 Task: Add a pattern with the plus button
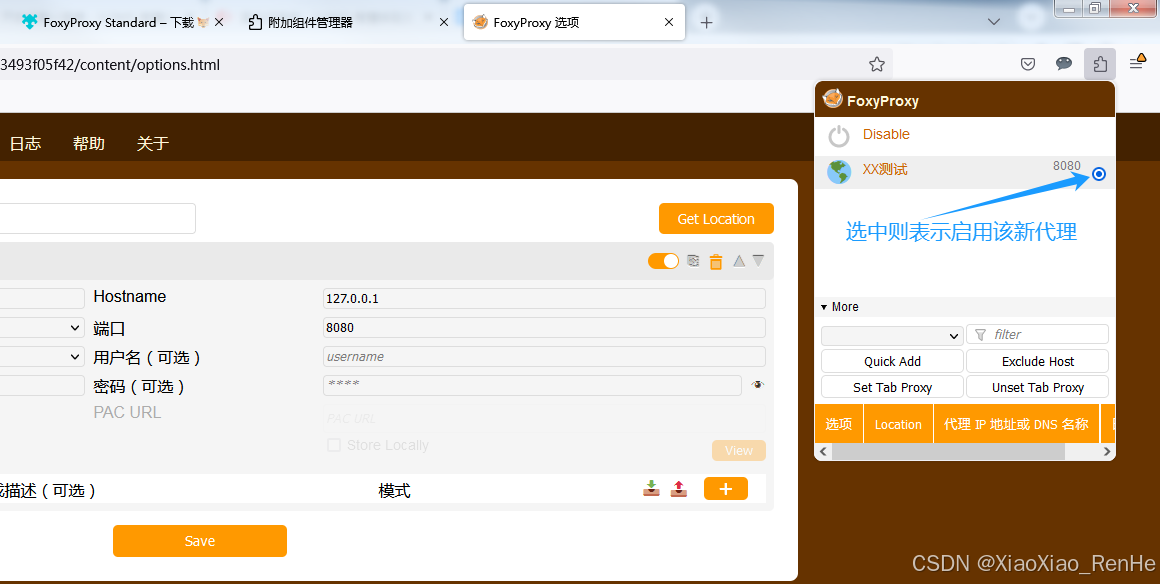pos(726,489)
